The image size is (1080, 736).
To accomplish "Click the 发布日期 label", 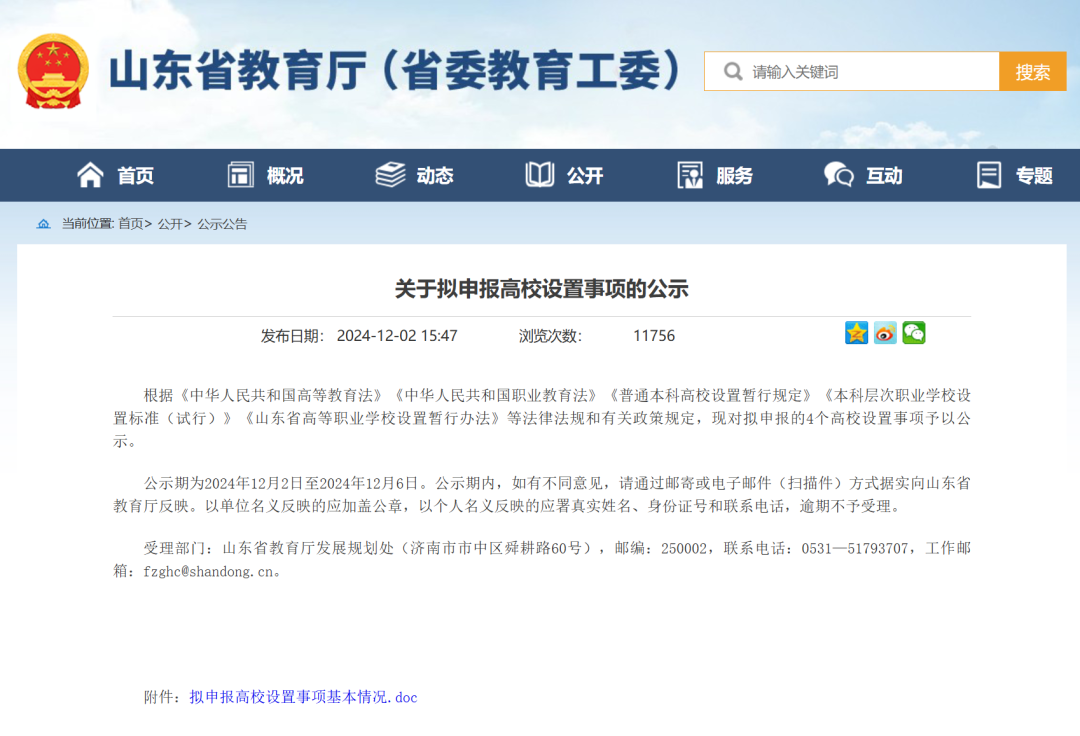I will [292, 335].
